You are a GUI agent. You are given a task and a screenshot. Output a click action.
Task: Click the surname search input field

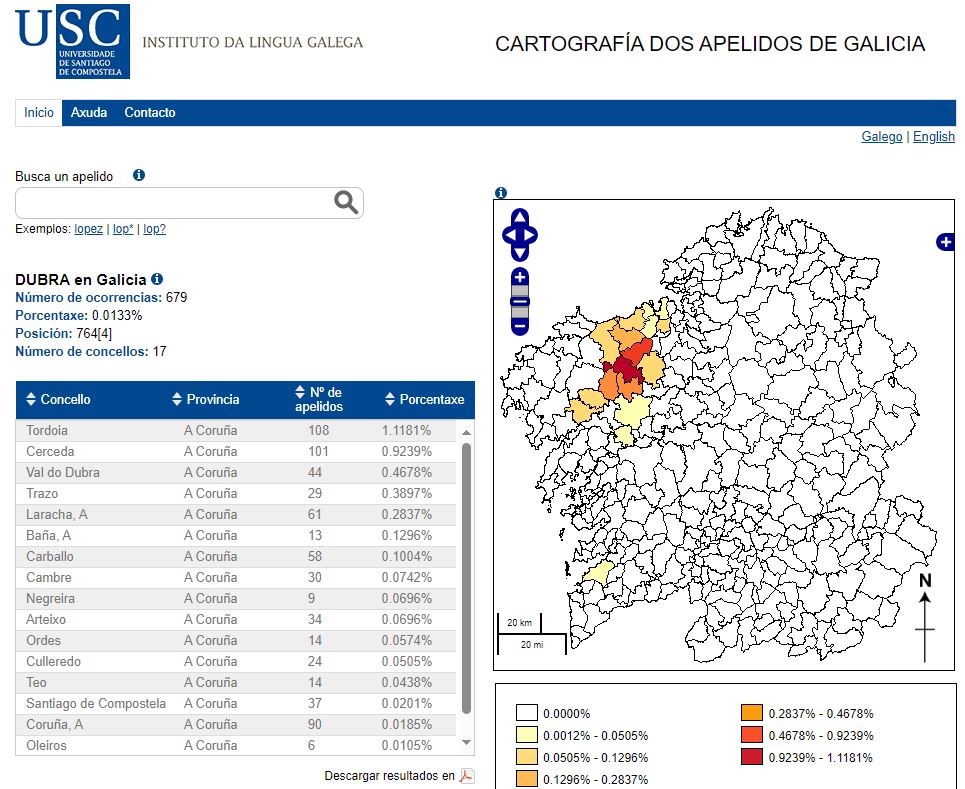pyautogui.click(x=175, y=203)
